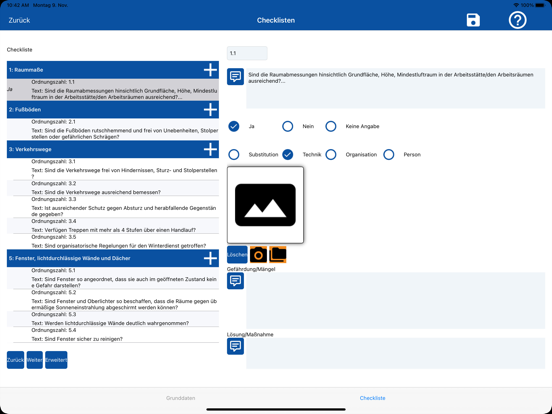Image resolution: width=552 pixels, height=414 pixels.
Task: Select item 3.3 about Schutz gegen Absturz
Action: point(113,207)
